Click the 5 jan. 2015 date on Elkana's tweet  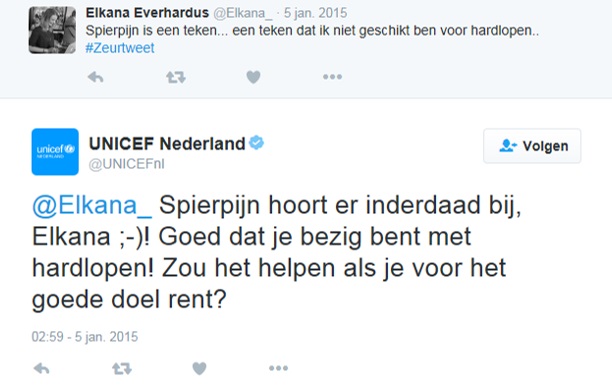pyautogui.click(x=315, y=13)
